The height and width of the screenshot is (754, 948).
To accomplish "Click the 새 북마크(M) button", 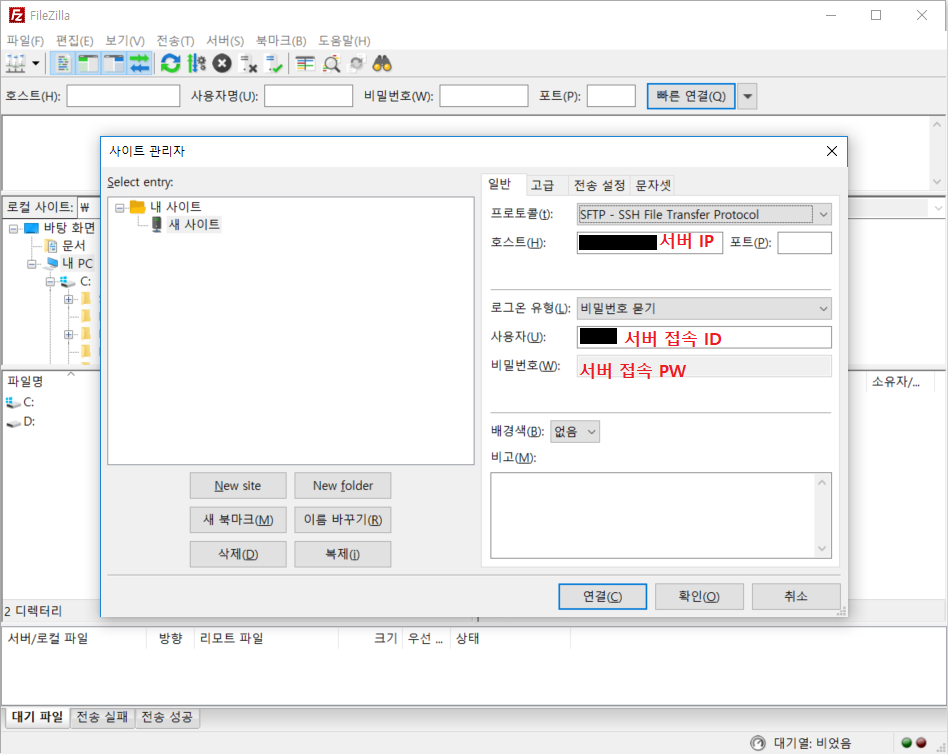I will 238,520.
